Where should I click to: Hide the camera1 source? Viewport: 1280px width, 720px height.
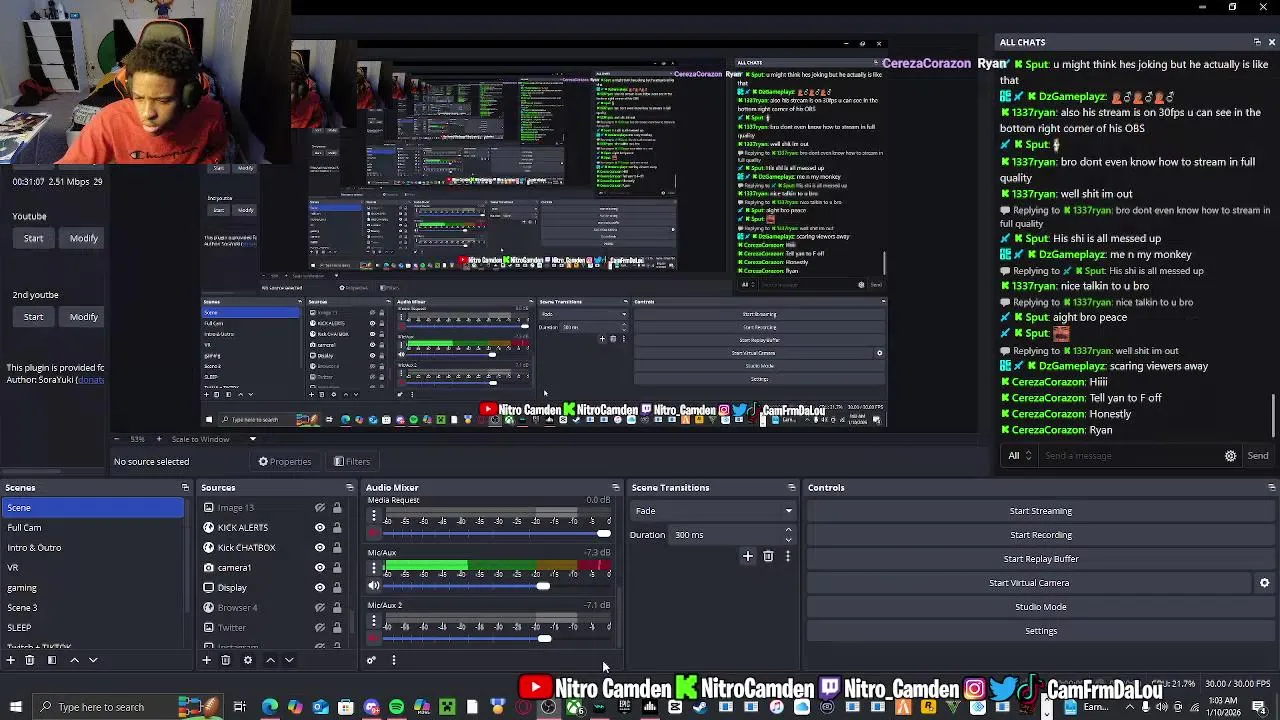coord(320,568)
